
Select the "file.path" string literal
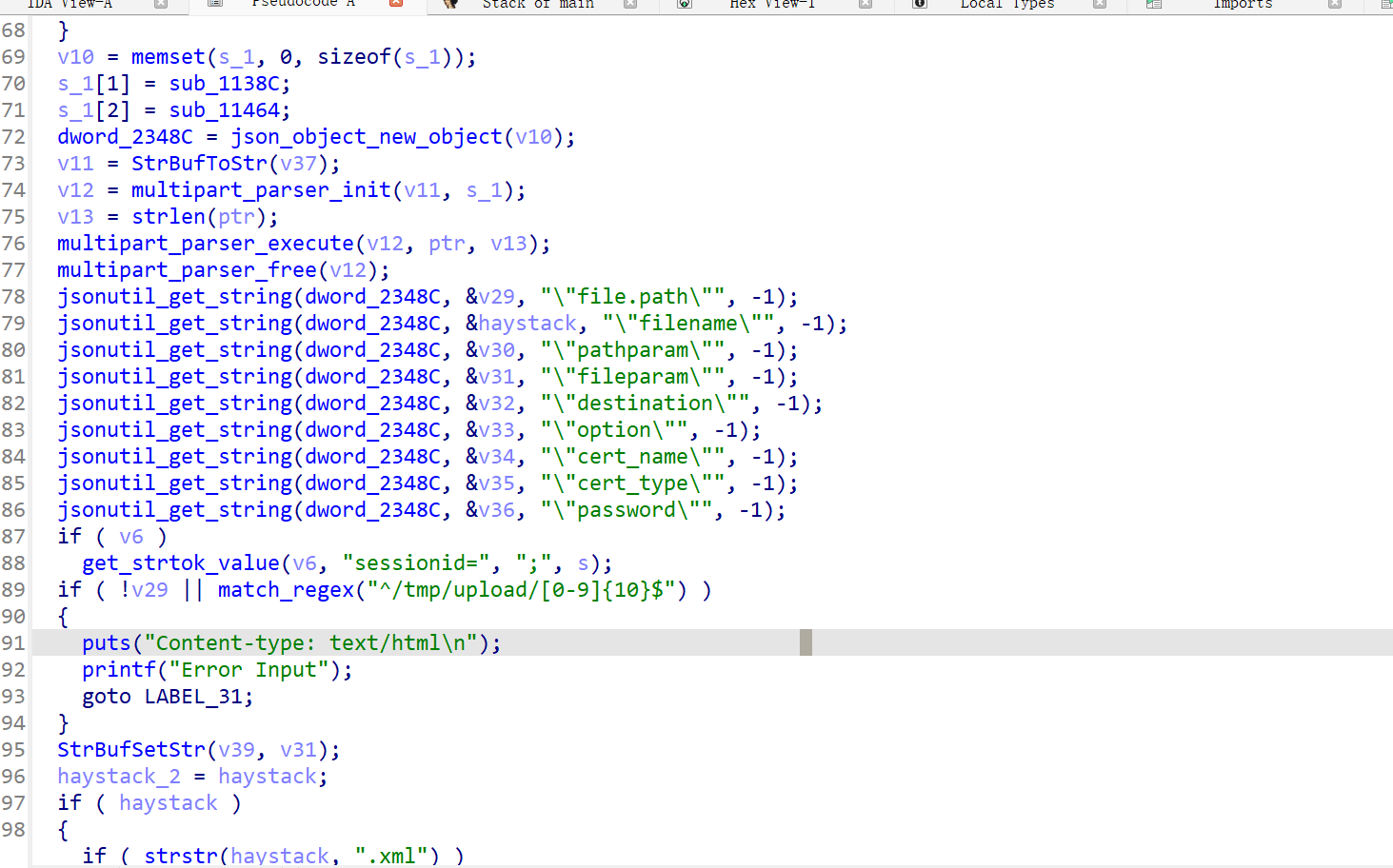pyautogui.click(x=632, y=297)
